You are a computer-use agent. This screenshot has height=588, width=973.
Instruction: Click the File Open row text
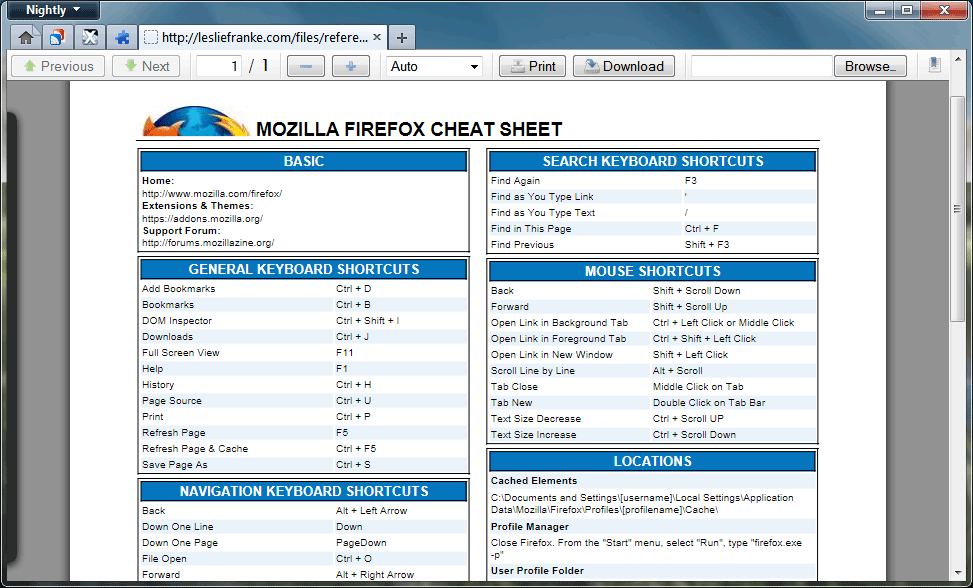click(x=164, y=559)
